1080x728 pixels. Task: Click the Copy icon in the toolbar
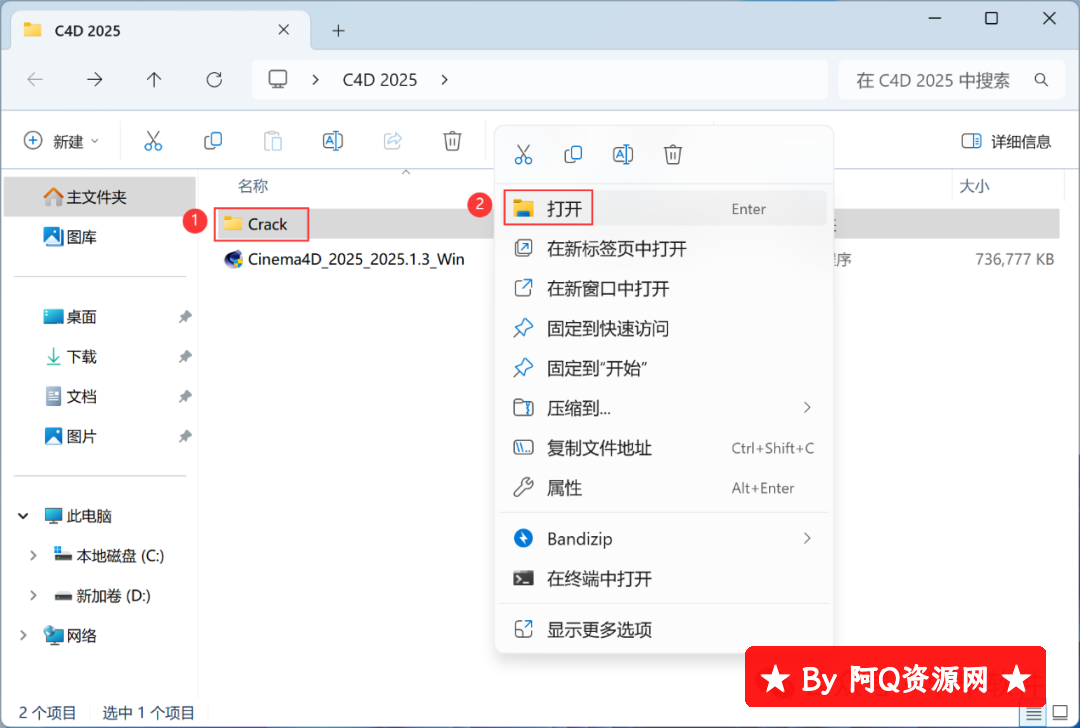point(213,141)
